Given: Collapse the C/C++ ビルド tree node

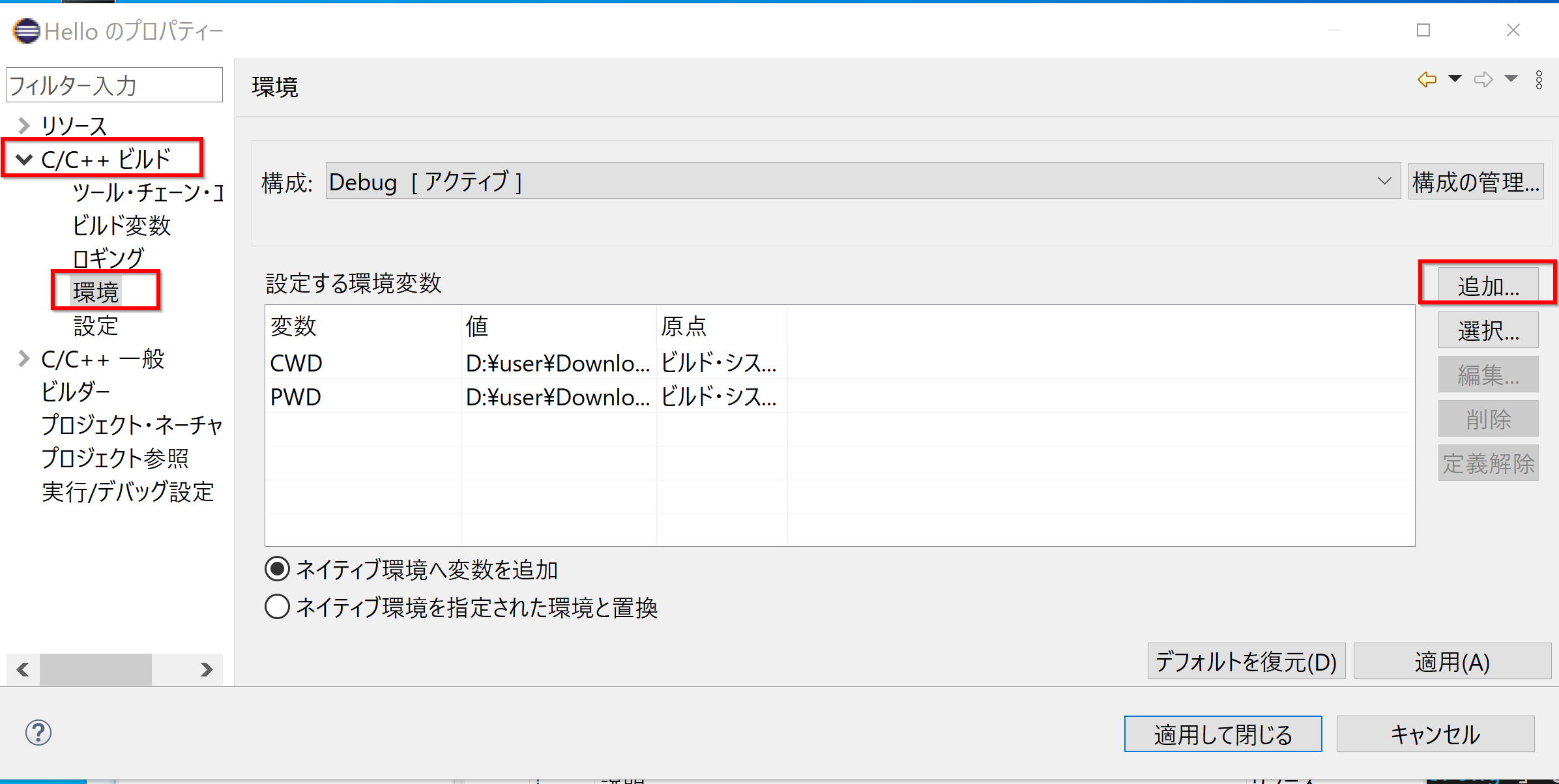Looking at the screenshot, I should (24, 159).
